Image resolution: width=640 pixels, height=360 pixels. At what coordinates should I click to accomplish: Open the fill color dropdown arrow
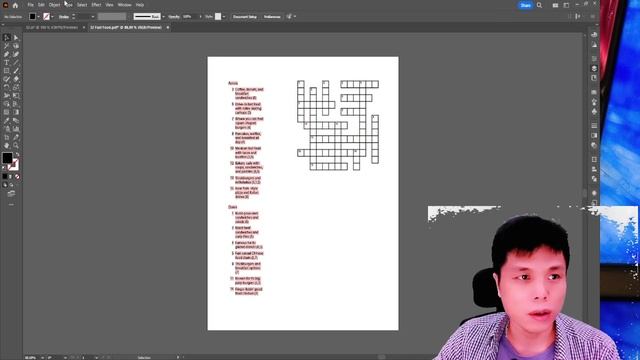(38, 17)
